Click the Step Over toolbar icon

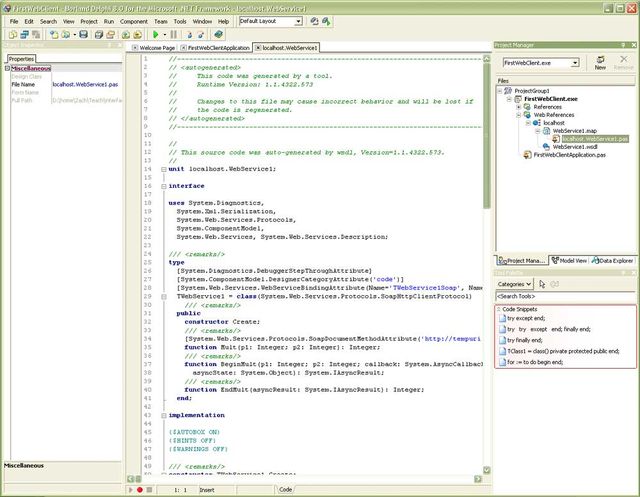[x=201, y=35]
